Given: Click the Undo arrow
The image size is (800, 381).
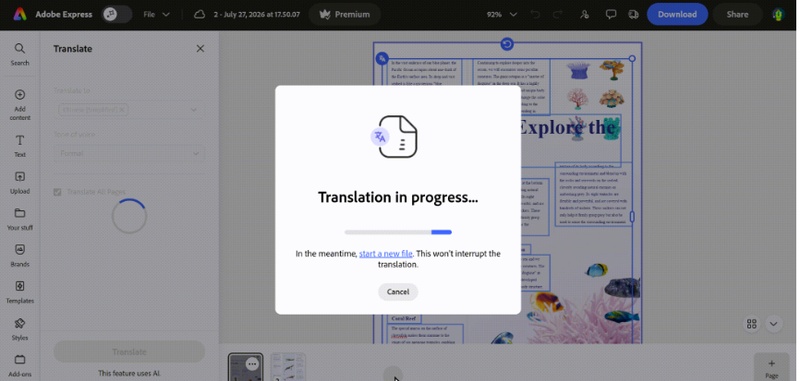Looking at the screenshot, I should click(535, 14).
